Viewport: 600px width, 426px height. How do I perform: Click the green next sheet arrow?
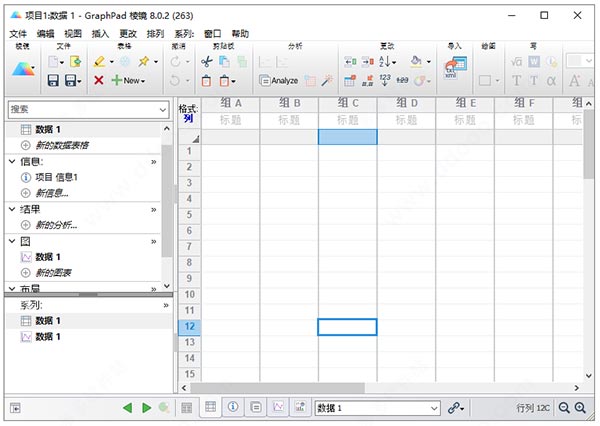click(x=146, y=408)
